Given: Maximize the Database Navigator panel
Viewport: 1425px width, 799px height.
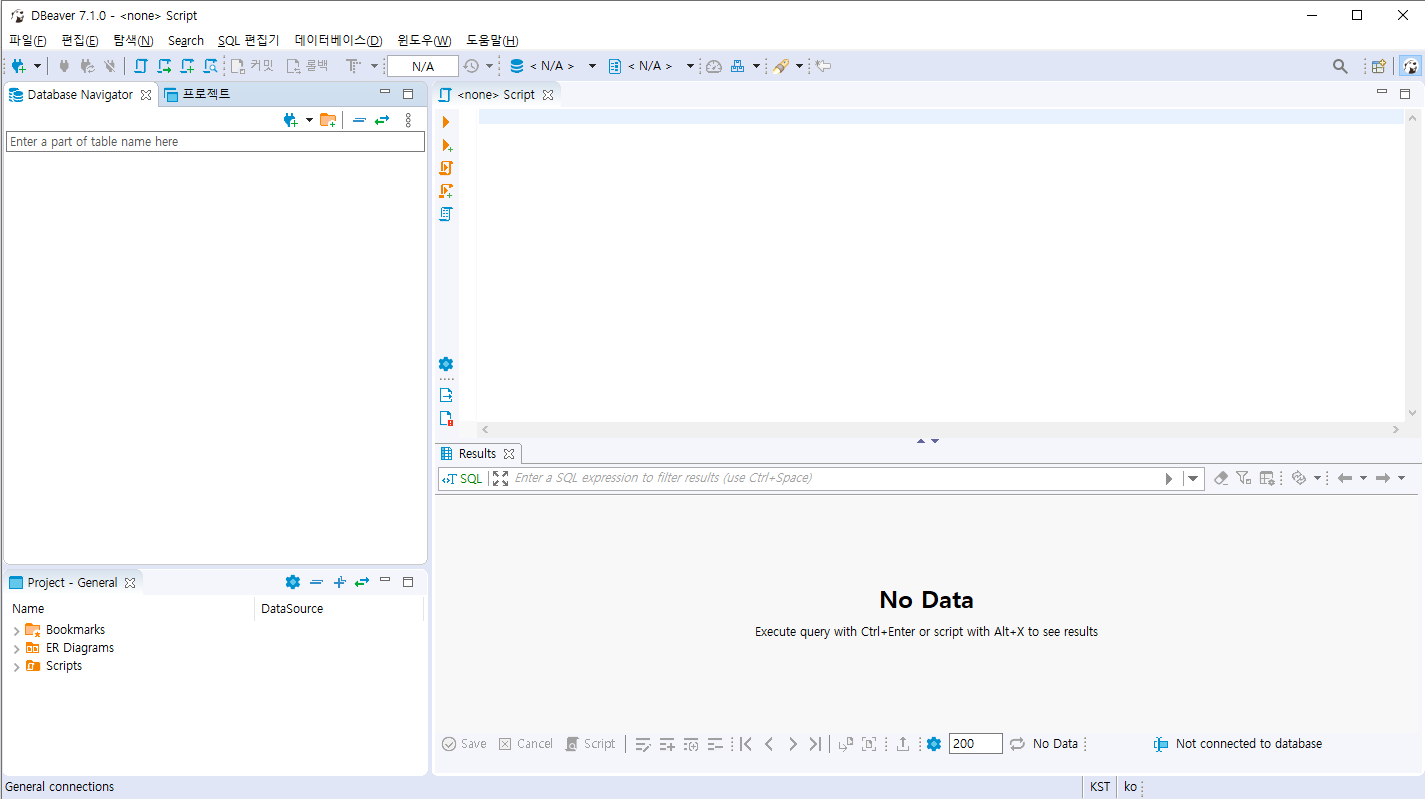Looking at the screenshot, I should 408,94.
